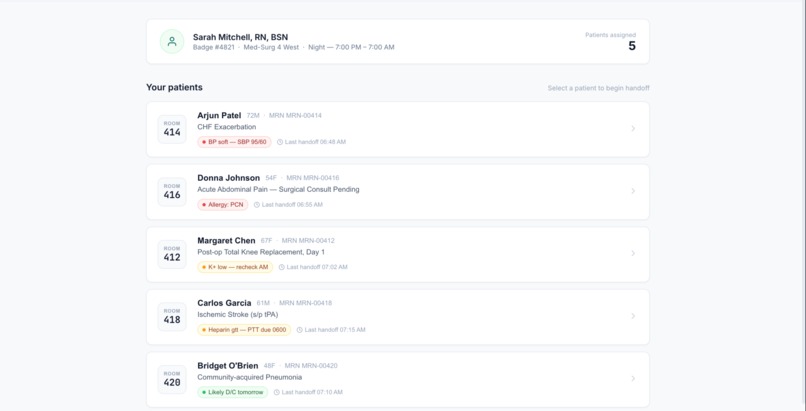Viewport: 806px width, 411px height.
Task: Click '48F' age label for Bridget O'Brien
Action: [x=269, y=366]
